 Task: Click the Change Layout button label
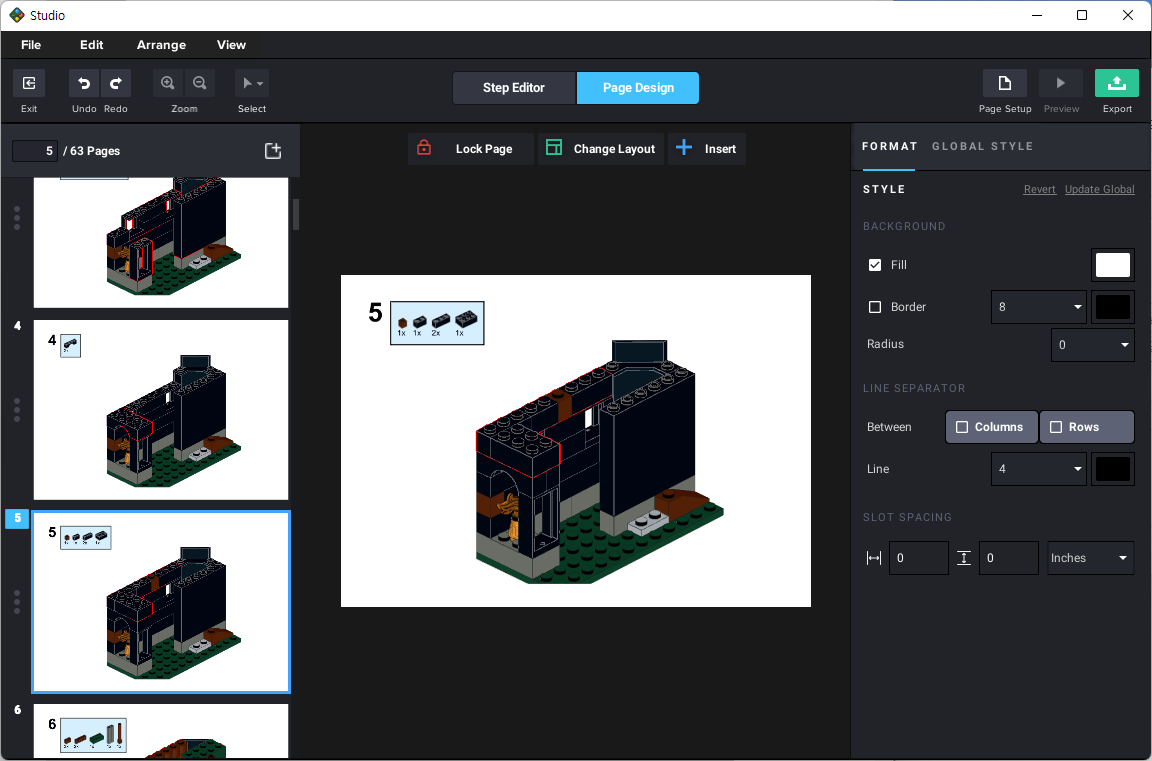click(x=614, y=148)
